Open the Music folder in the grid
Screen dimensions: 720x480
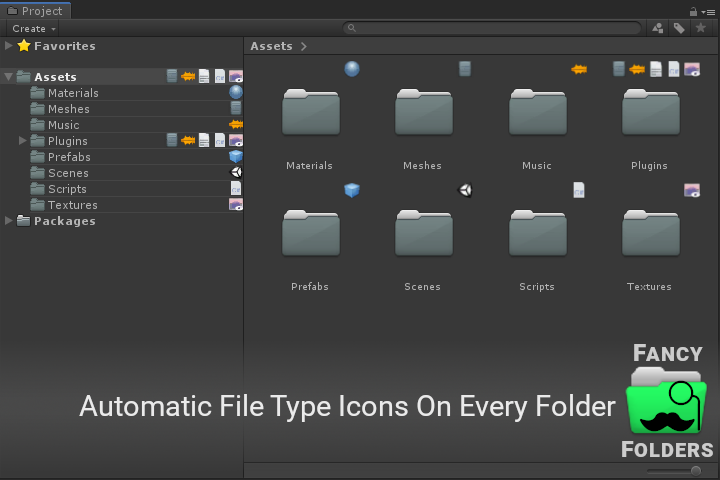(x=538, y=113)
